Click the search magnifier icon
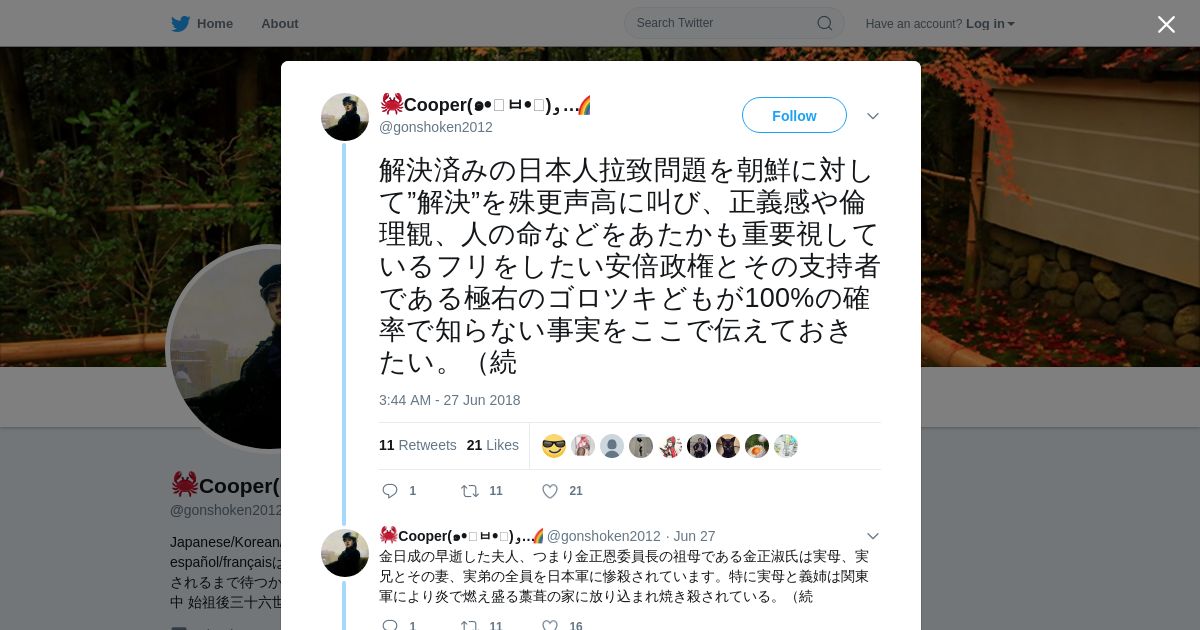The image size is (1200, 630). pyautogui.click(x=825, y=24)
